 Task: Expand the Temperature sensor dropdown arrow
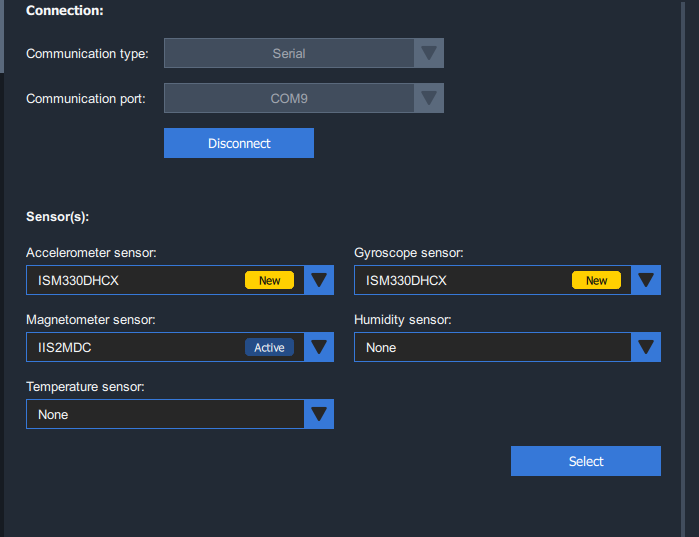(319, 414)
